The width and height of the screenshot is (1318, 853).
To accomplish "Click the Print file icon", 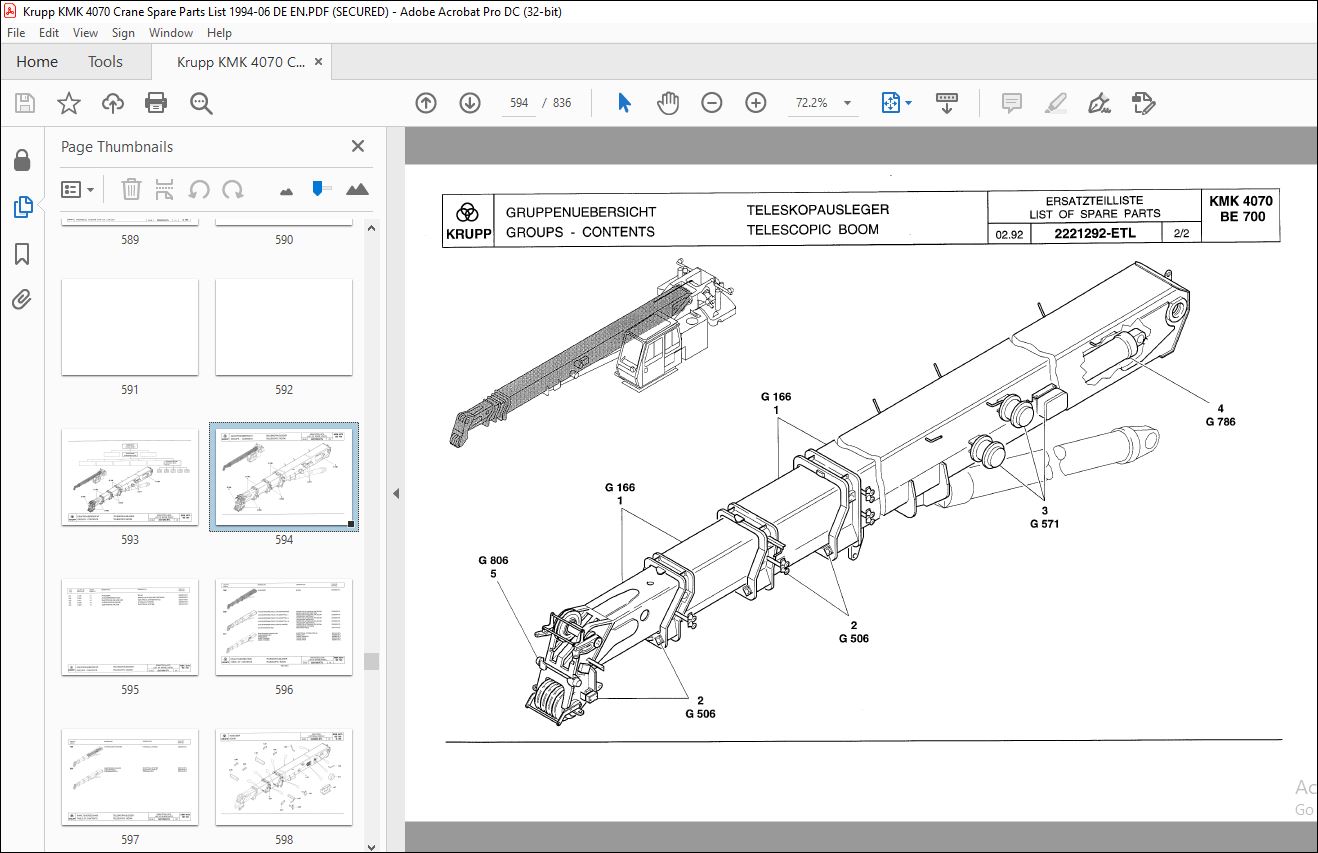I will pos(156,103).
